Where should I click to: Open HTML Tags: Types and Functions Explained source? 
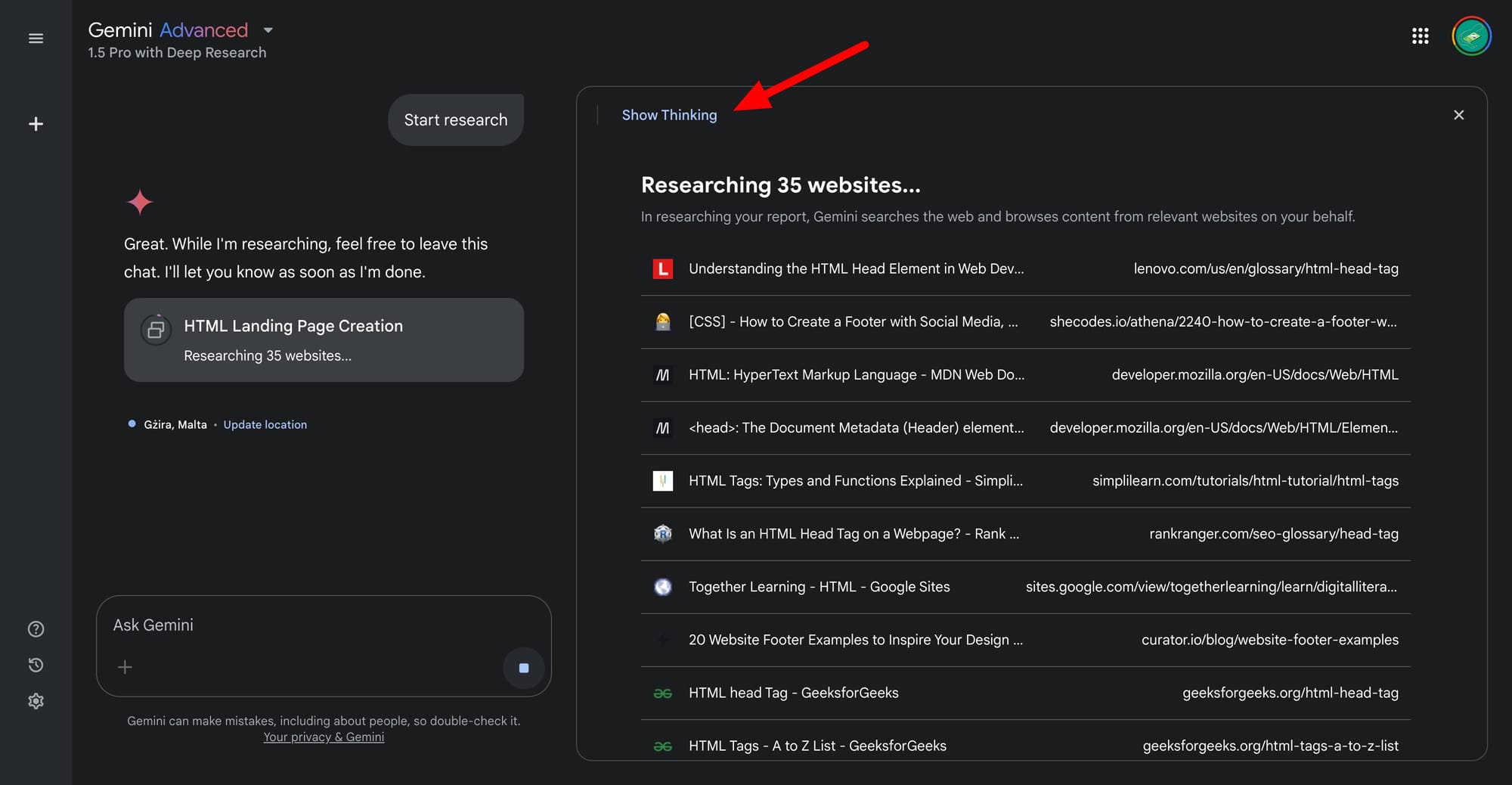[x=856, y=480]
